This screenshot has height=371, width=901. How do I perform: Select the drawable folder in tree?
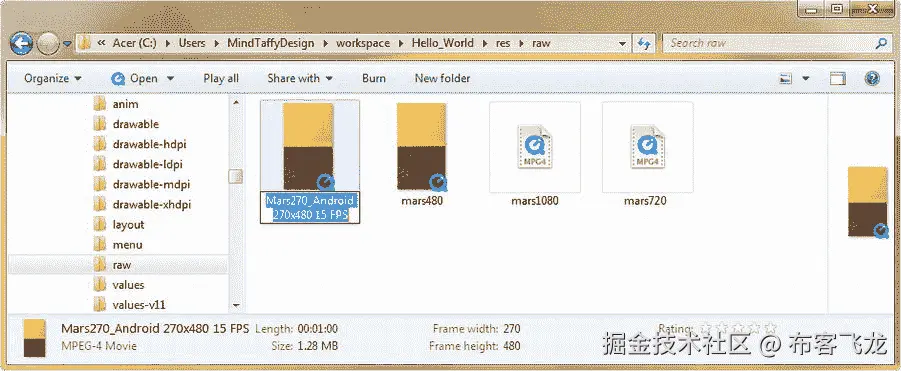(136, 125)
